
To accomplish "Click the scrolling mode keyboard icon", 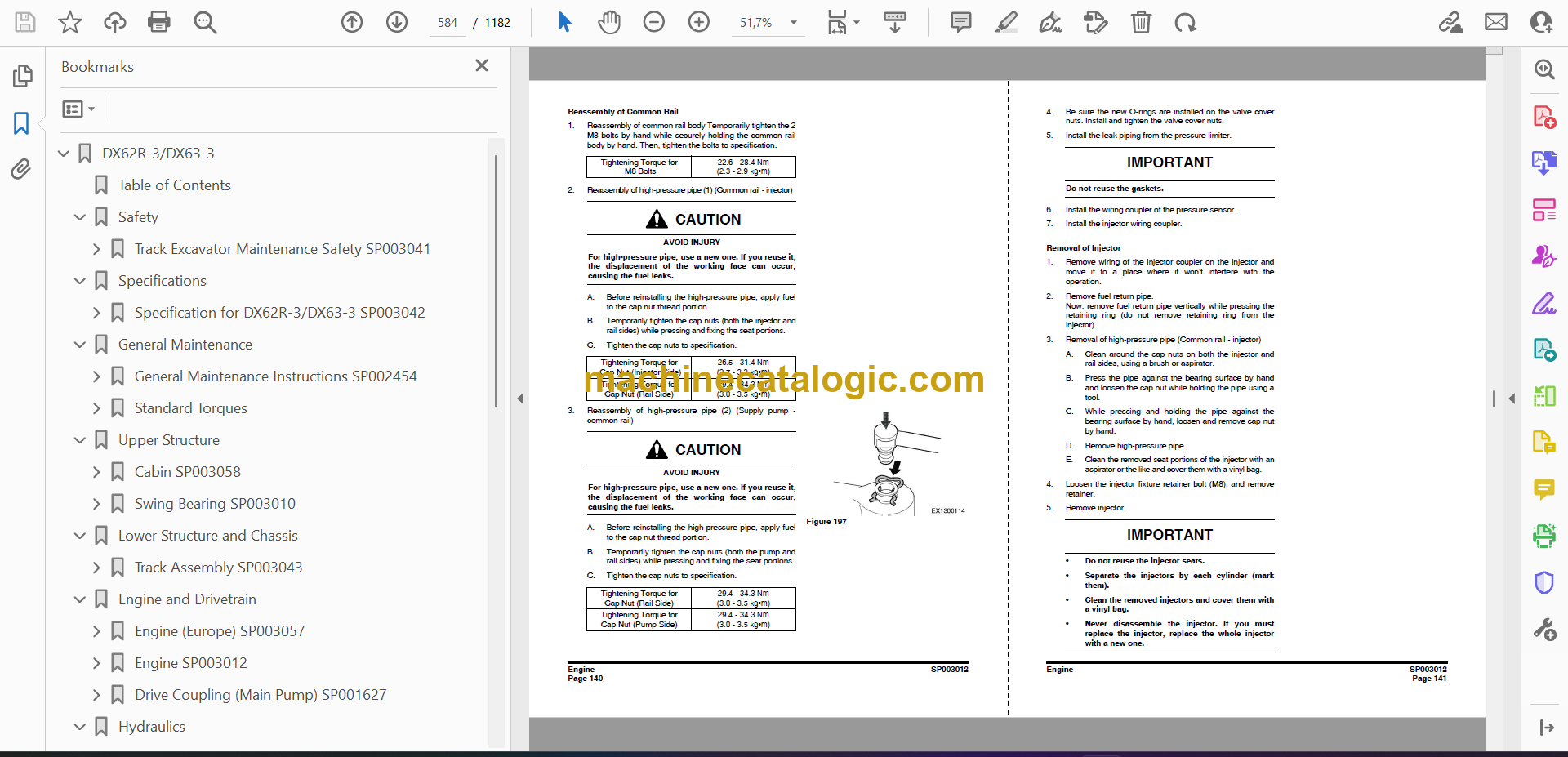I will (x=895, y=22).
